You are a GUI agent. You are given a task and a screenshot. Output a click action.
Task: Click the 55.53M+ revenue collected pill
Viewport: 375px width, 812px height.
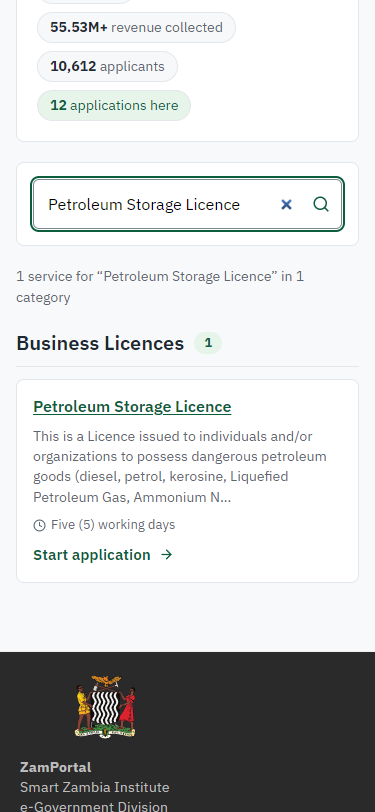[136, 27]
